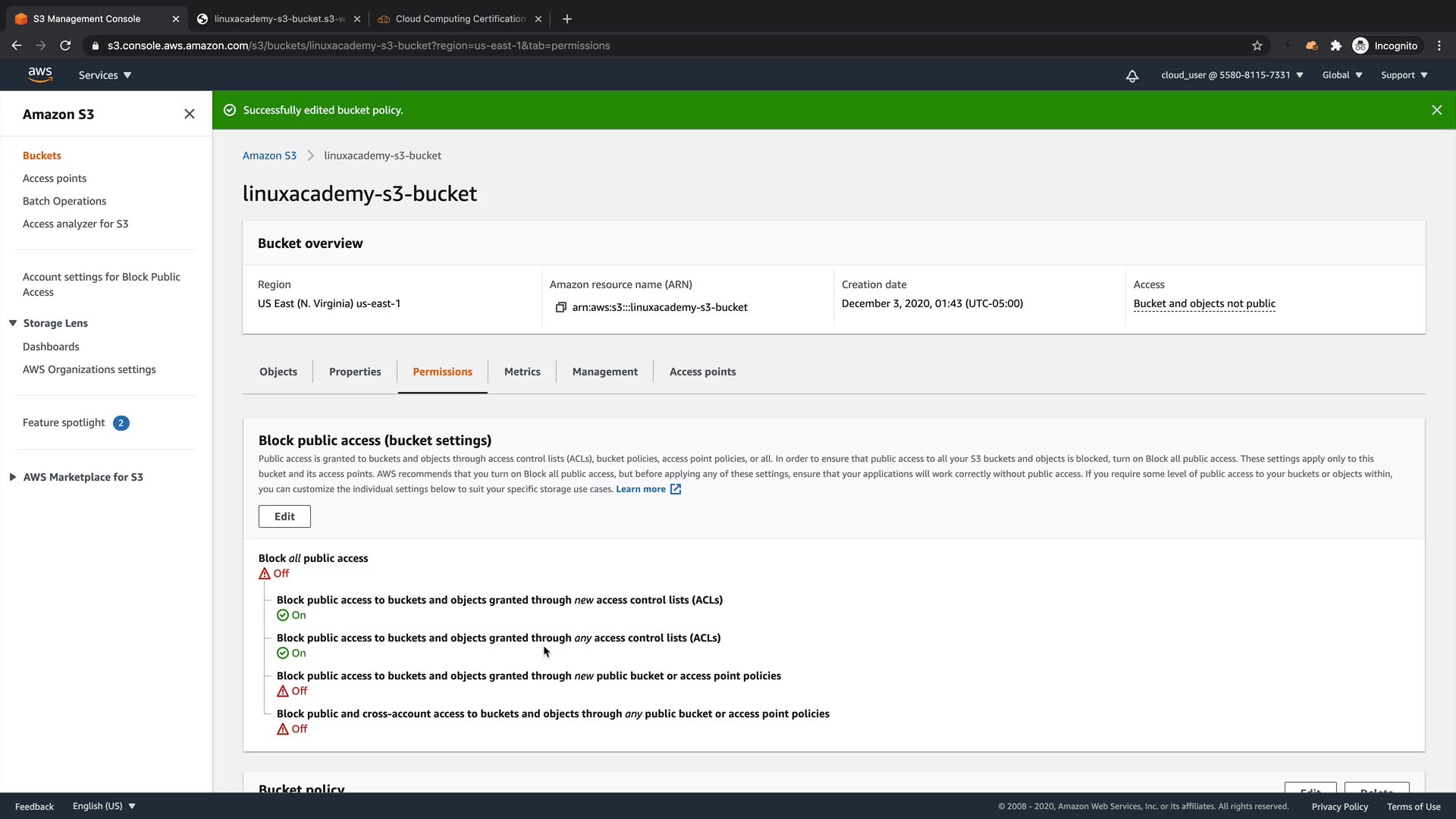This screenshot has height=819, width=1456.
Task: Dismiss the green success banner
Action: point(1436,110)
